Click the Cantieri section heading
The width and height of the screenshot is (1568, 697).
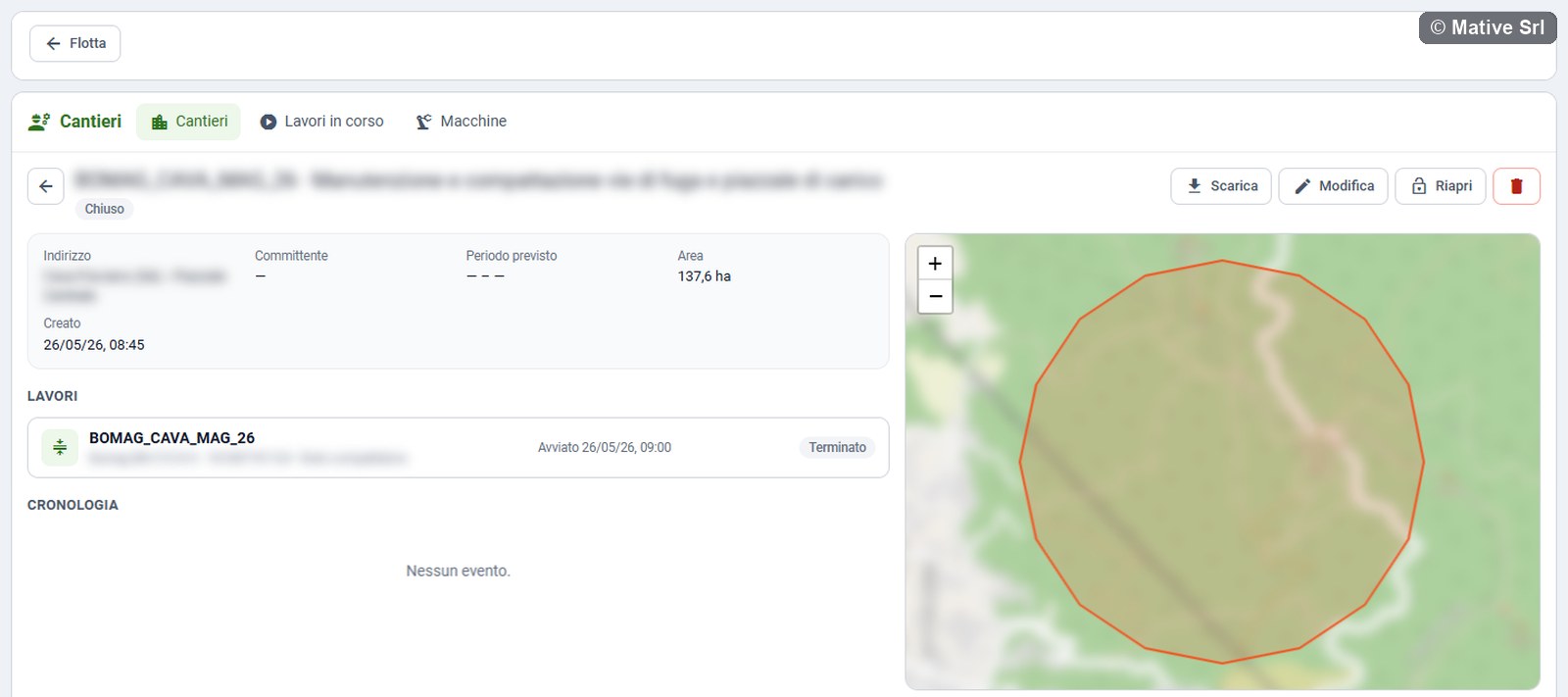(x=90, y=122)
